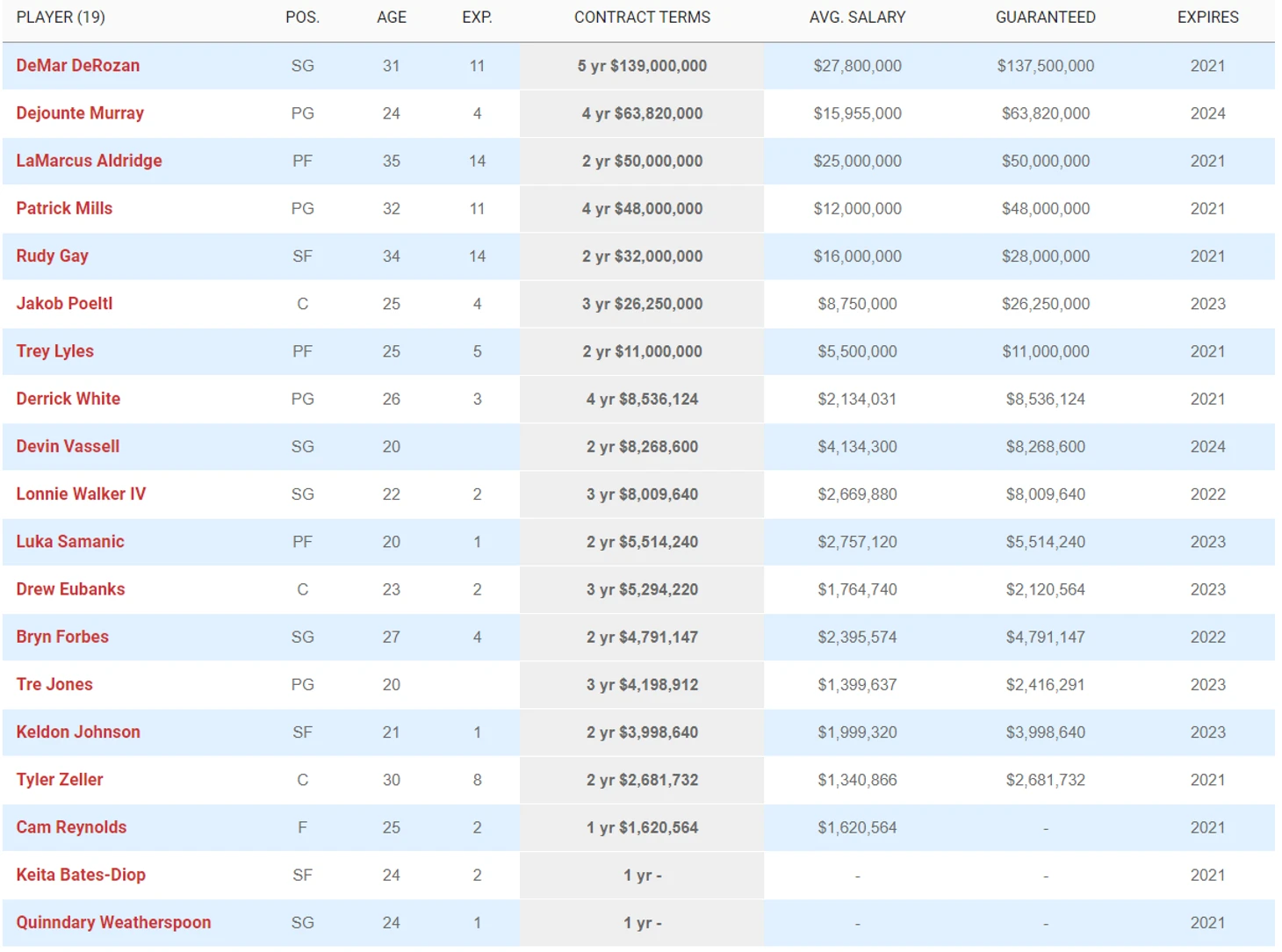Viewport: 1282px width, 952px height.
Task: Open the Jakob Poeltl player link
Action: [64, 303]
